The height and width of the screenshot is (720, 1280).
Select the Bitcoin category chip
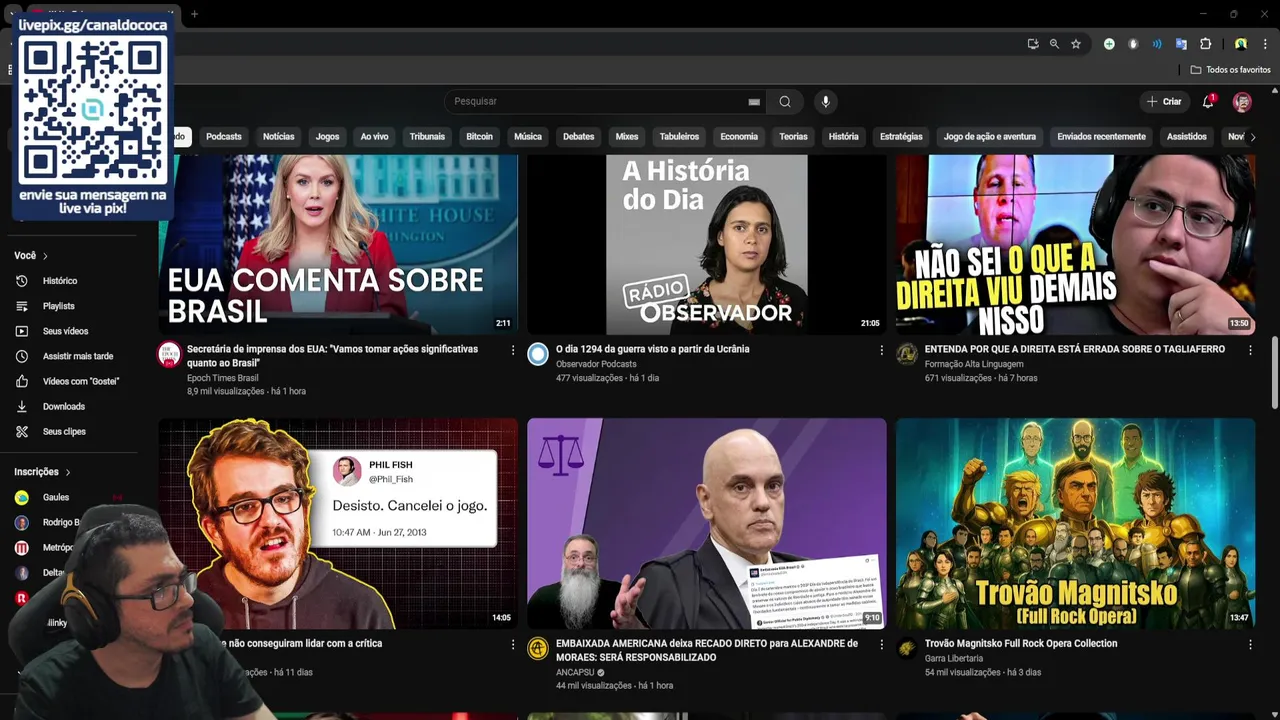(479, 137)
